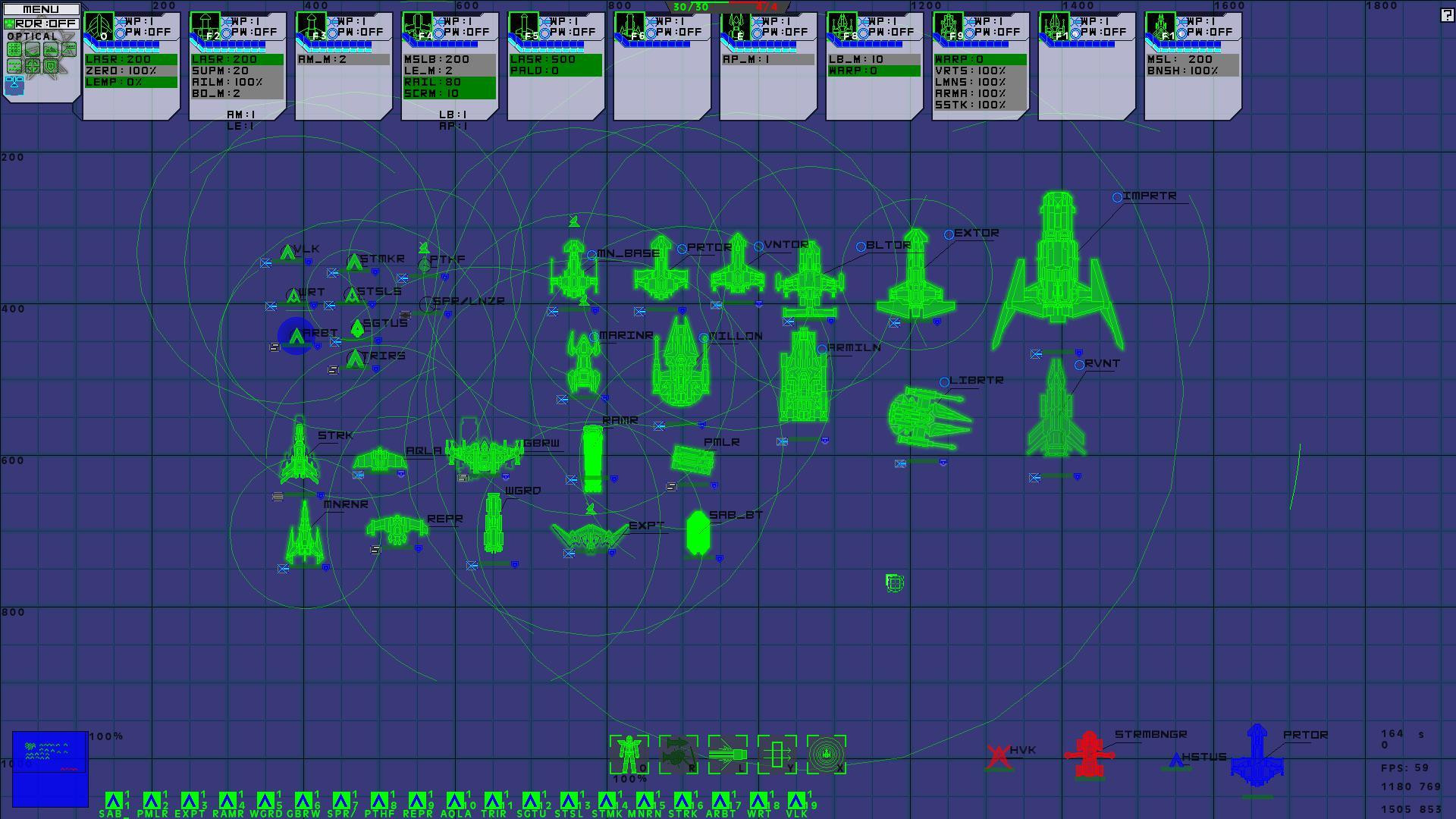This screenshot has height=819, width=1456.
Task: Click the ARMILN ship label
Action: 854,348
